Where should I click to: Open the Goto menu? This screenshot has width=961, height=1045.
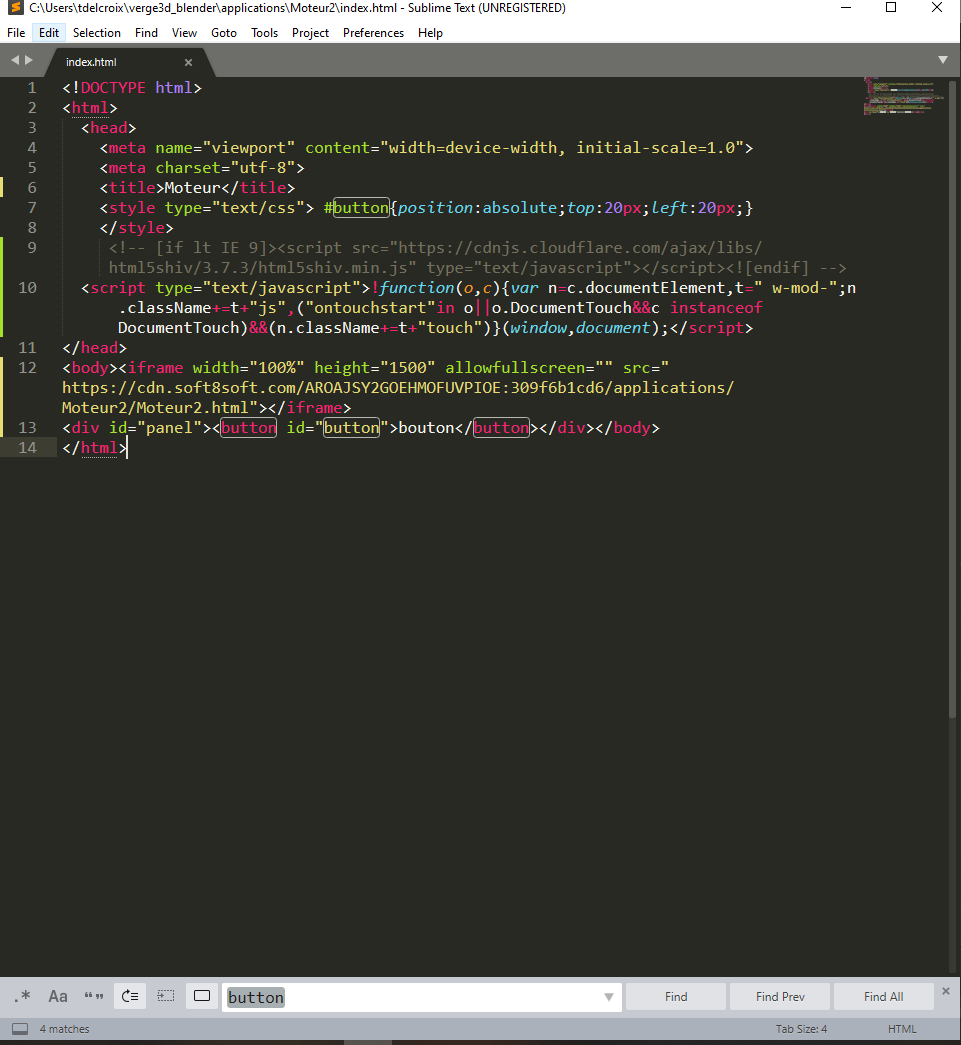224,33
